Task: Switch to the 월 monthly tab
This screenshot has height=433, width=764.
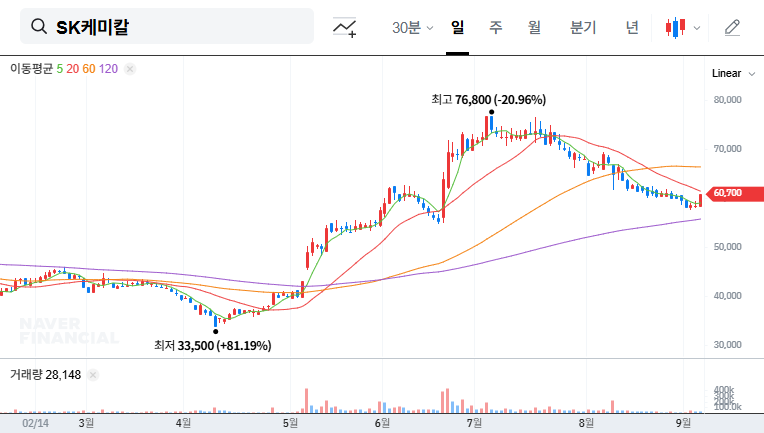Action: (x=534, y=27)
